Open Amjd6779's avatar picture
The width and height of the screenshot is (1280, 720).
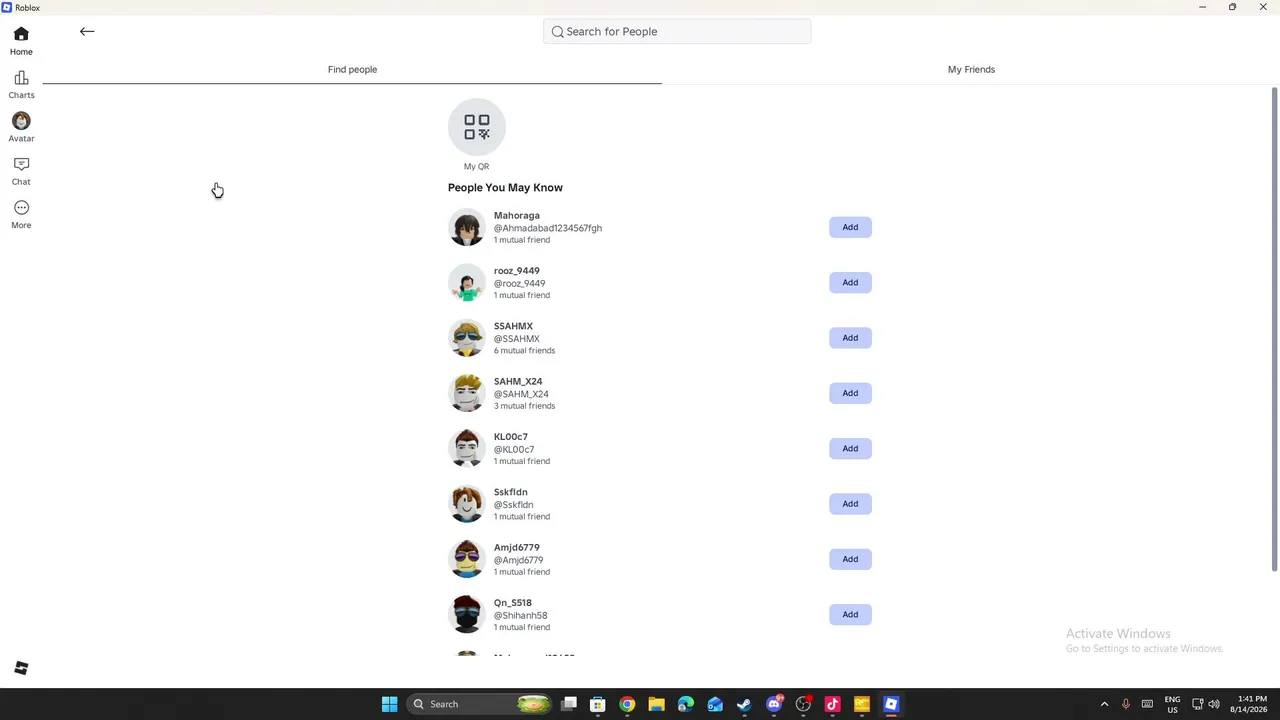[466, 559]
